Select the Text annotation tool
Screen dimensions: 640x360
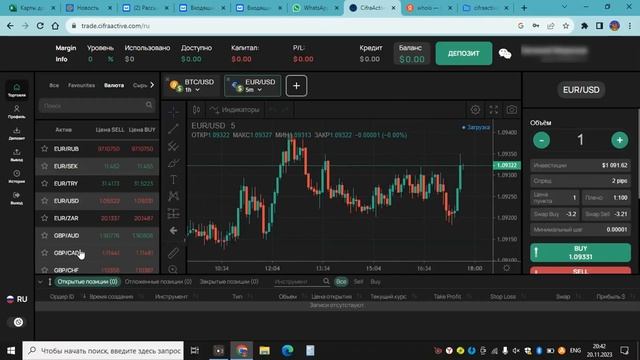(x=173, y=180)
